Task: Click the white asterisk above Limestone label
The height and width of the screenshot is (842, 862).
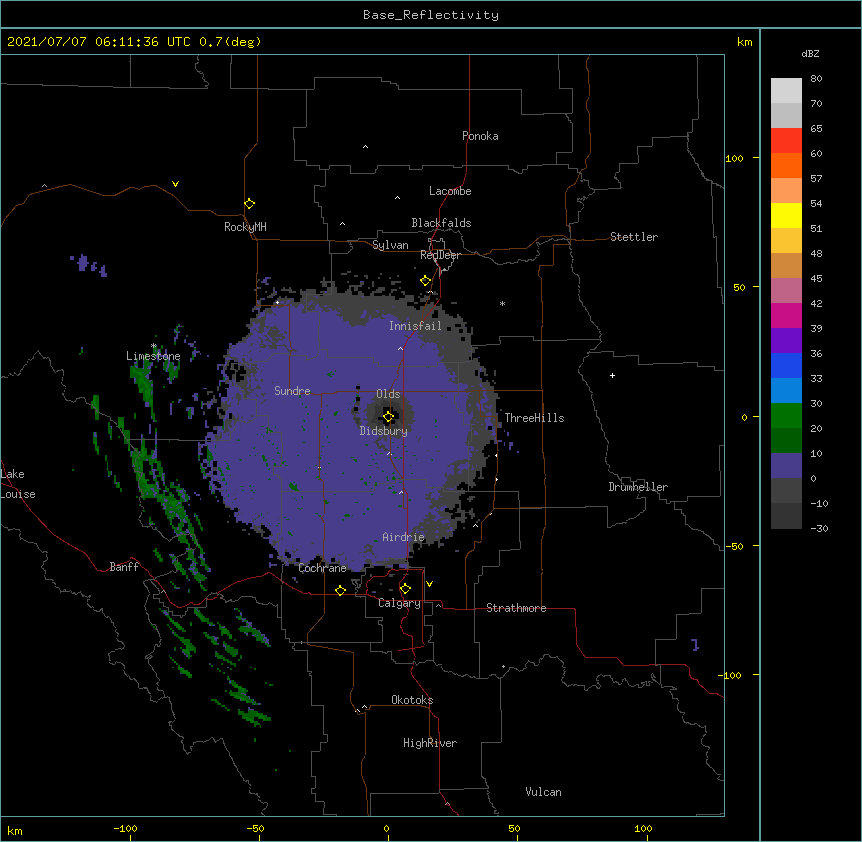Action: 154,346
